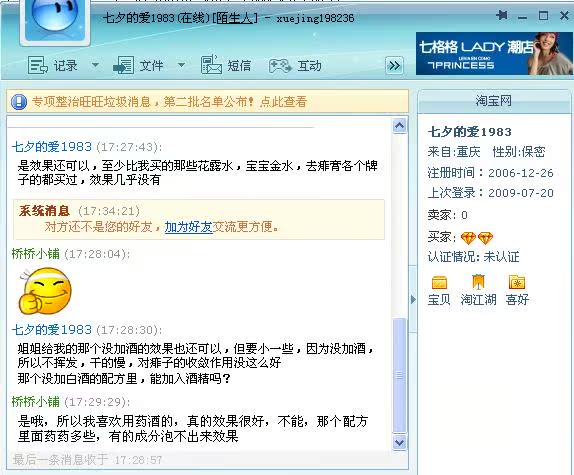Collapse the right side info panel
The height and width of the screenshot is (475, 574).
coord(413,300)
